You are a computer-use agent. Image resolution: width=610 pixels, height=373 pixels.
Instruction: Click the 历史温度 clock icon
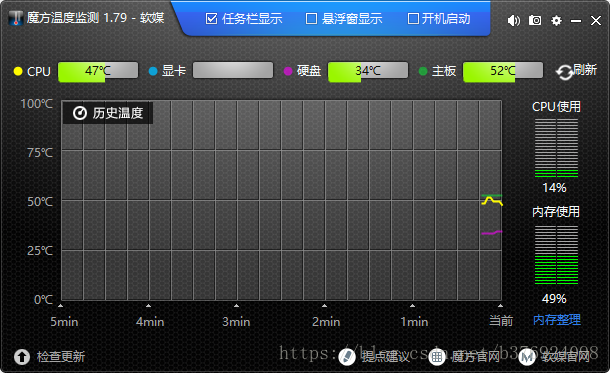[x=80, y=113]
